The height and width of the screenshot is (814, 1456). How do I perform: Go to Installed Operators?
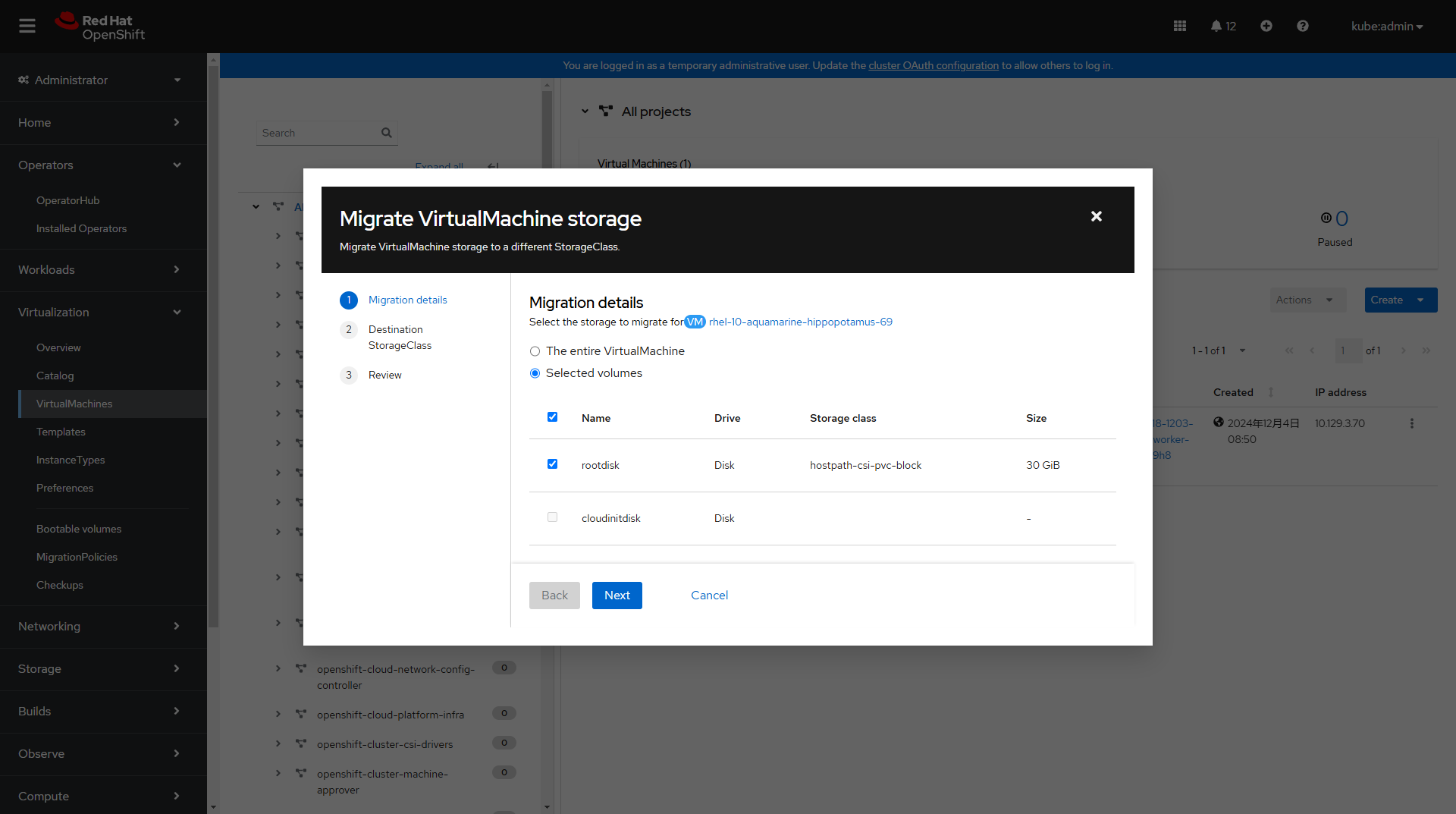(x=82, y=228)
